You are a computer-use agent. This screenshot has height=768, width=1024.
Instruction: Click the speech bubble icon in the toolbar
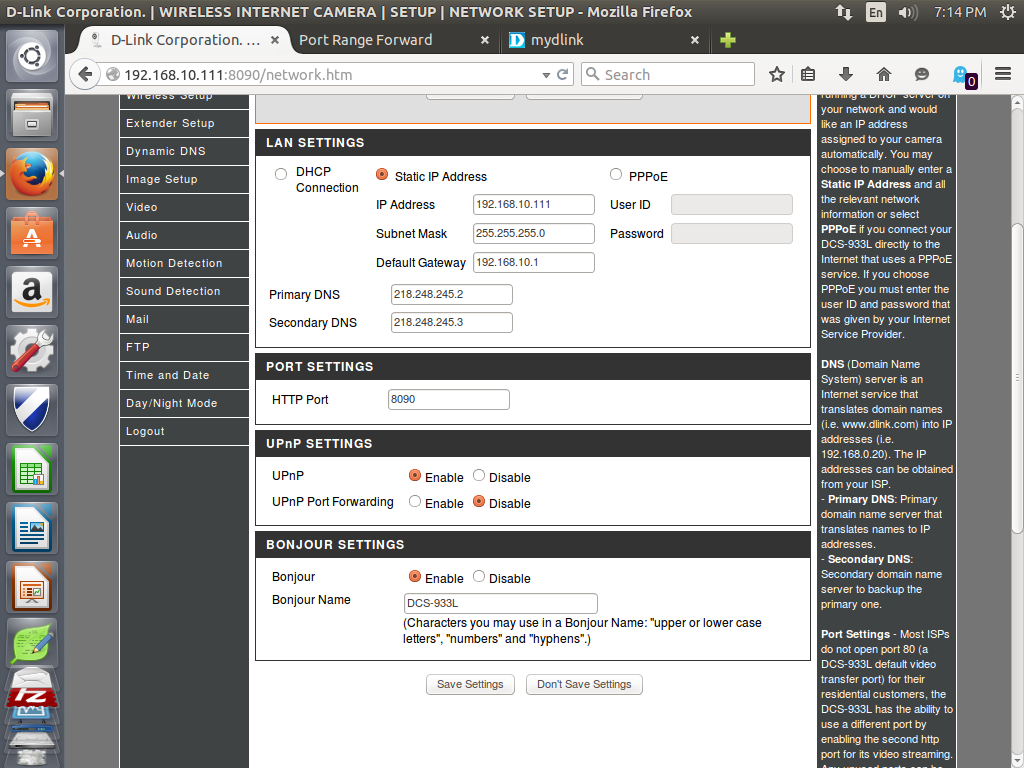tap(921, 74)
